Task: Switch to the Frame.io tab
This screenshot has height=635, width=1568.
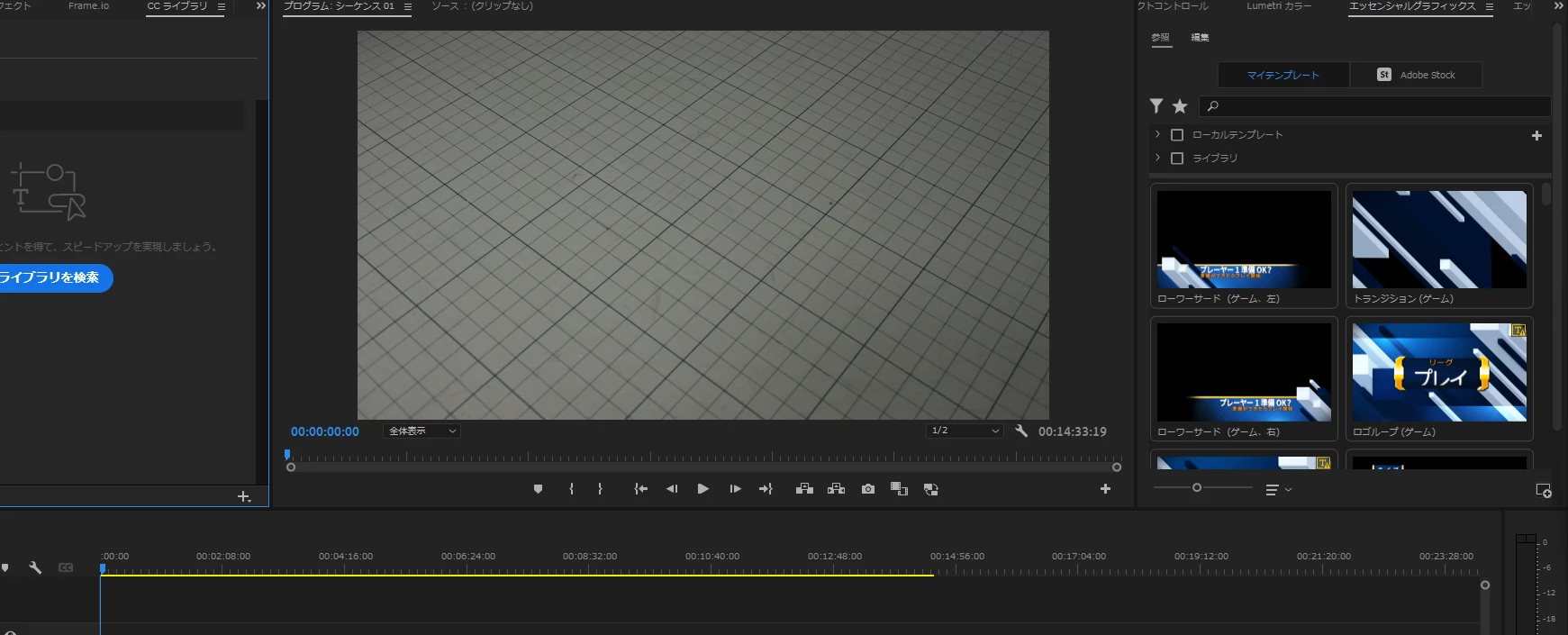Action: coord(88,6)
